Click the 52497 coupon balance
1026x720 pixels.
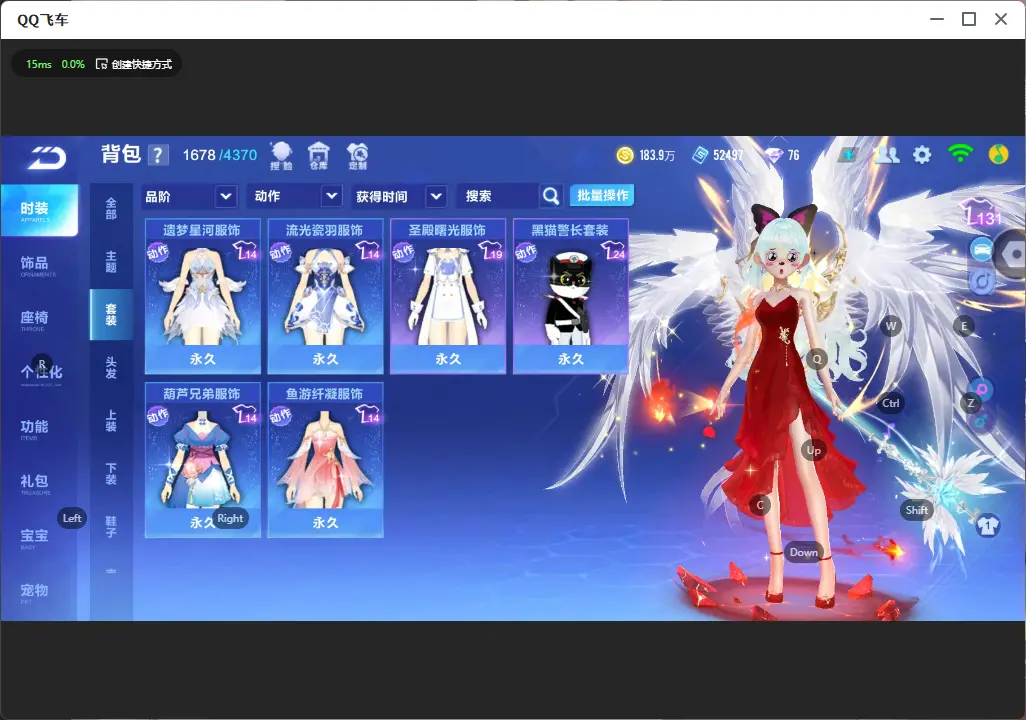pyautogui.click(x=728, y=156)
